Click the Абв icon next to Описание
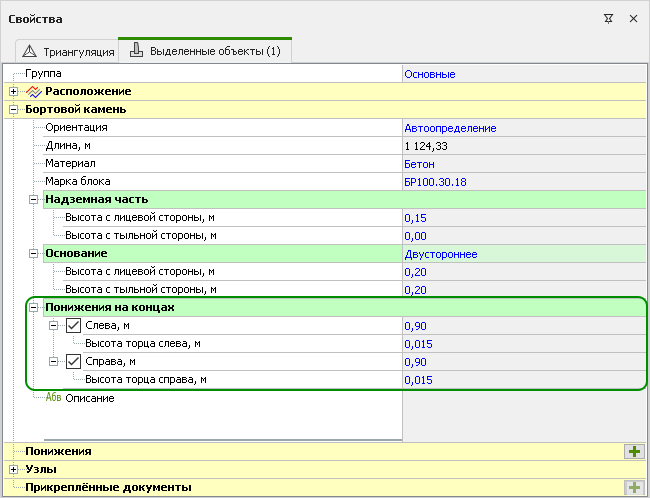 coord(54,398)
